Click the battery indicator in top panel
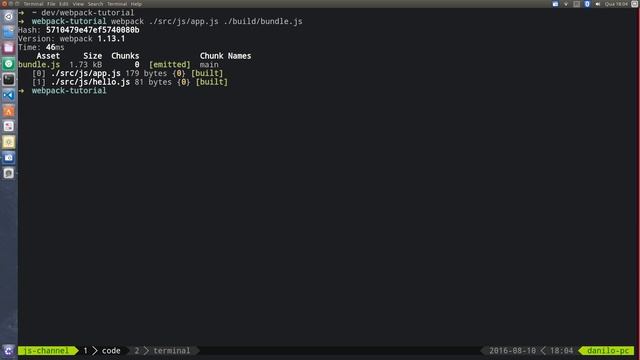The image size is (640, 360). (576, 4)
